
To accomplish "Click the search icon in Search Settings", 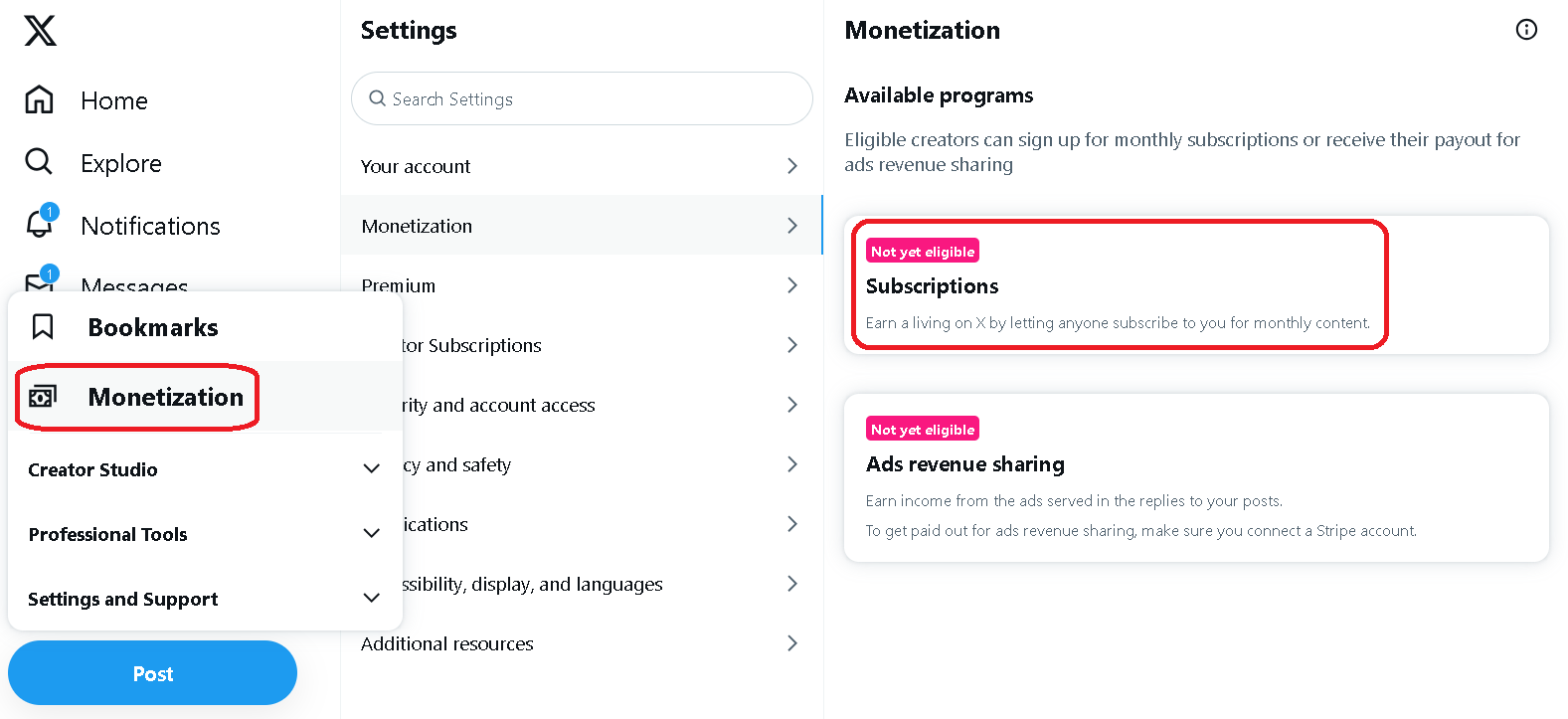I will coord(377,98).
